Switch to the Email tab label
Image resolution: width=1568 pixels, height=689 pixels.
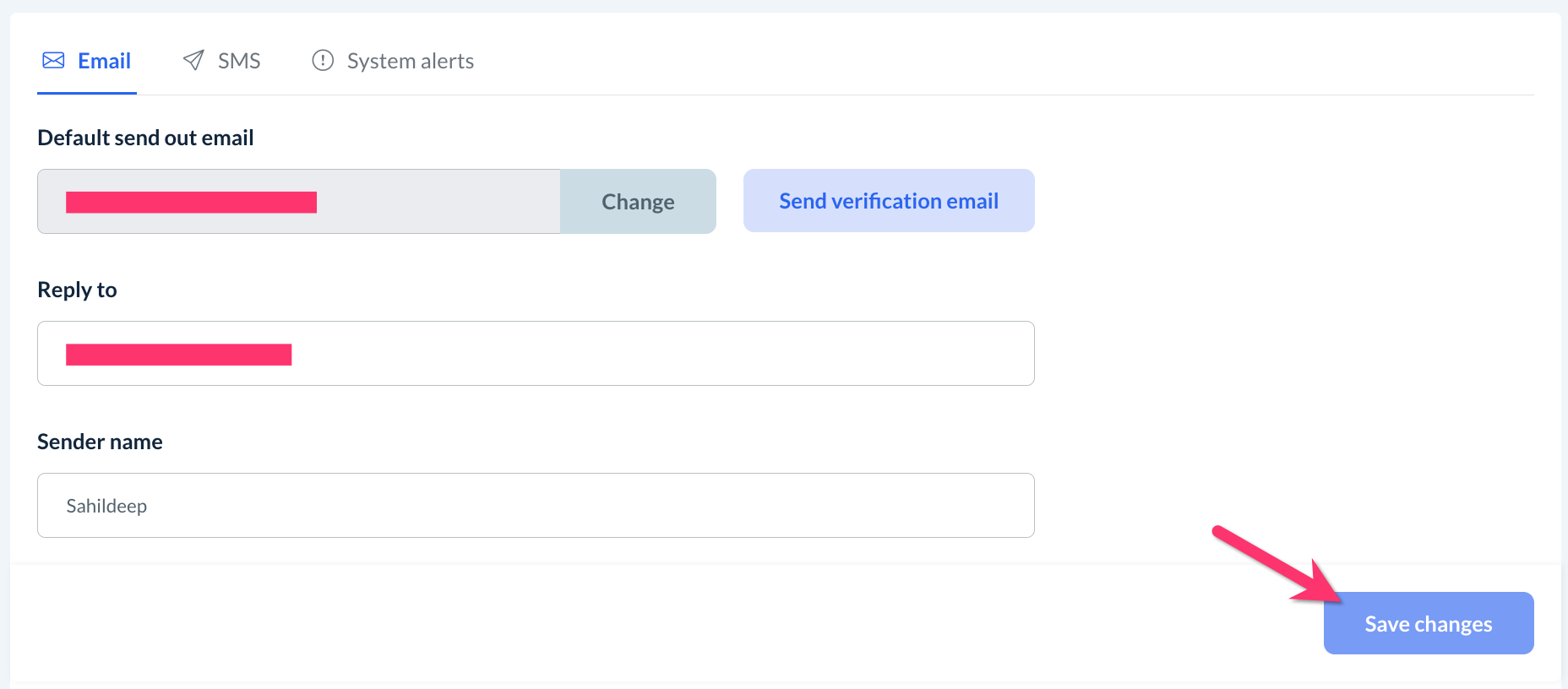point(104,61)
